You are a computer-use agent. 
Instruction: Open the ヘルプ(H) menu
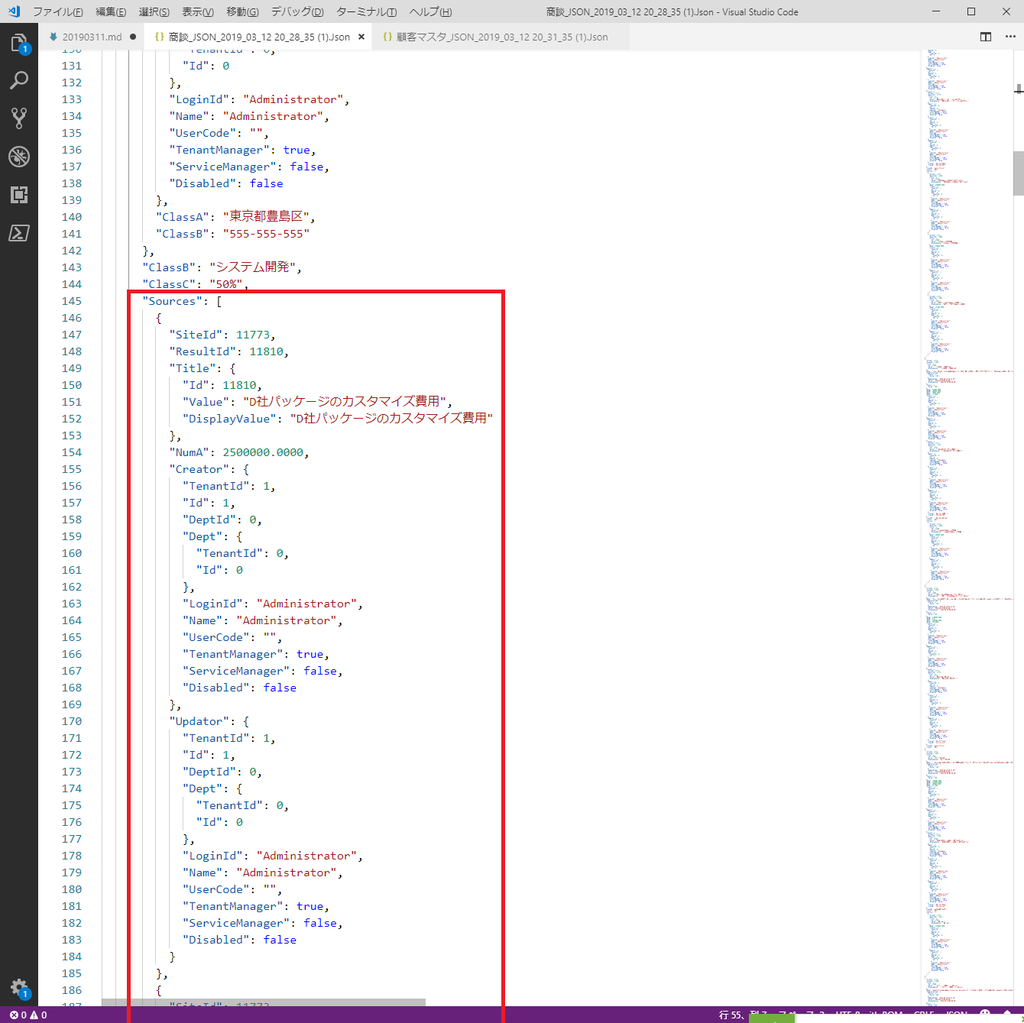point(430,12)
